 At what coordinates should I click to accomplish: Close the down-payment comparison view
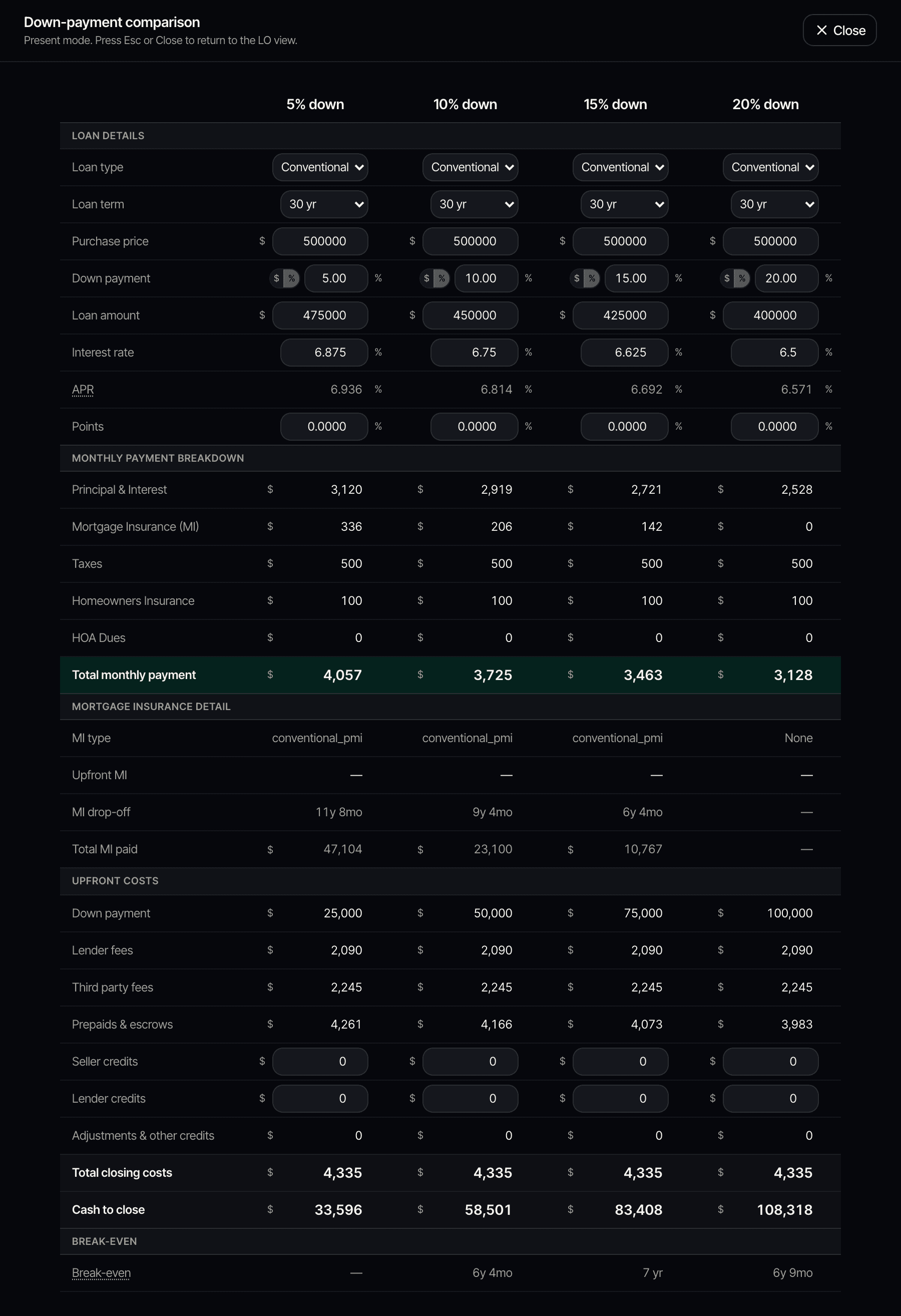coord(839,30)
